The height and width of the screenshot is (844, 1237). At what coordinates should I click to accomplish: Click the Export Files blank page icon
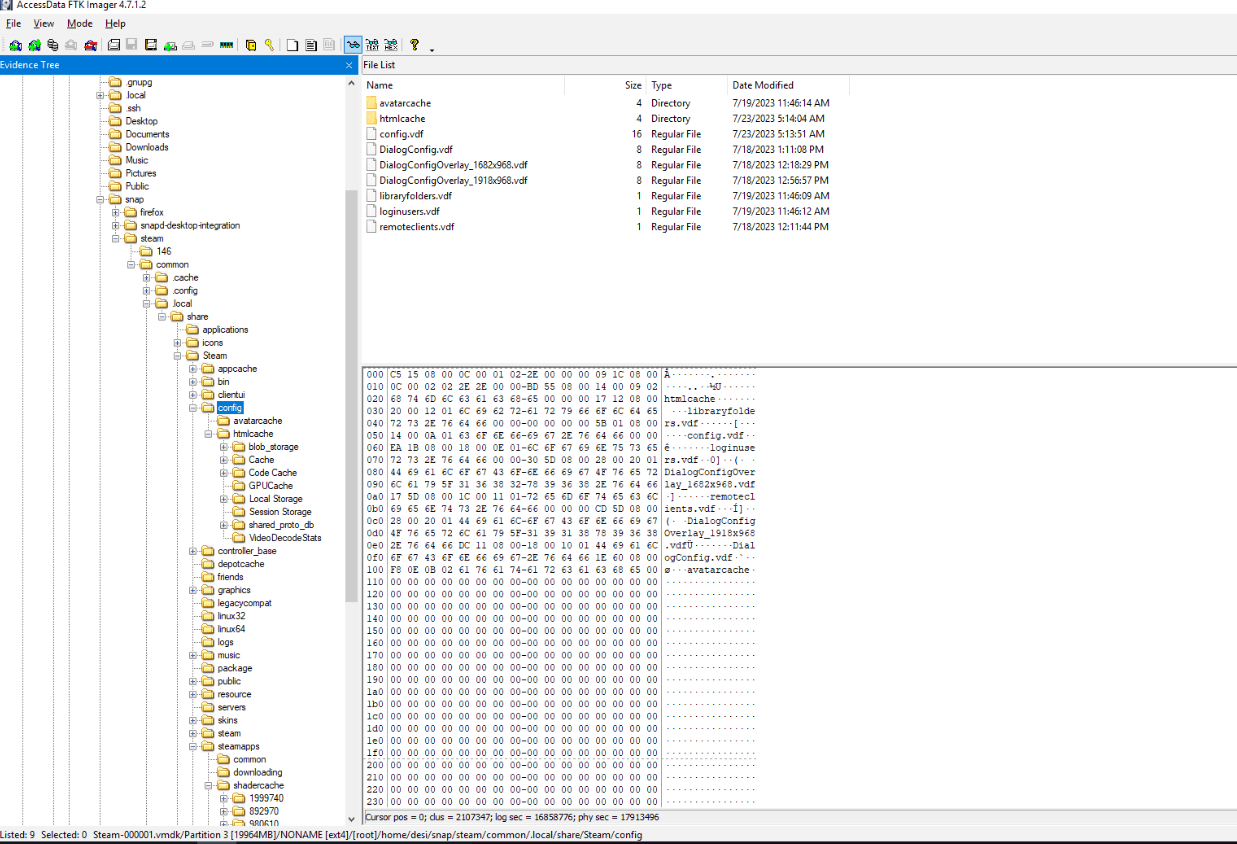(292, 45)
